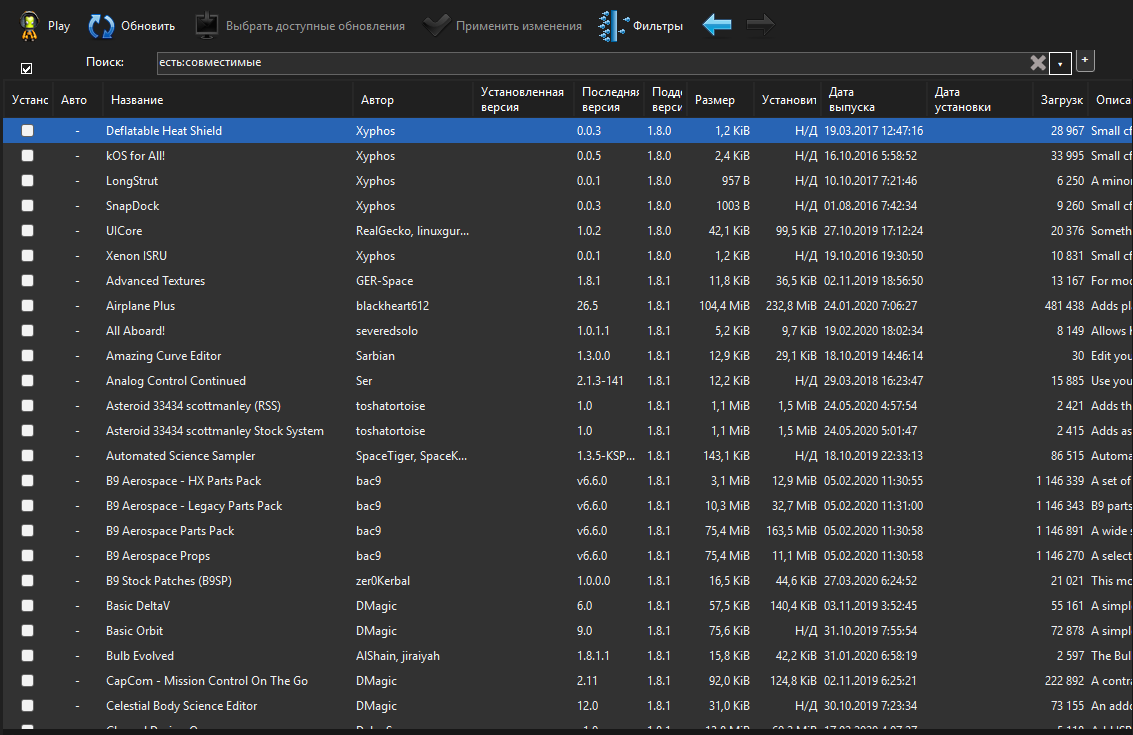The height and width of the screenshot is (735, 1133).
Task: Select CapCom - Mission Control On The Go
Action: tap(567, 681)
